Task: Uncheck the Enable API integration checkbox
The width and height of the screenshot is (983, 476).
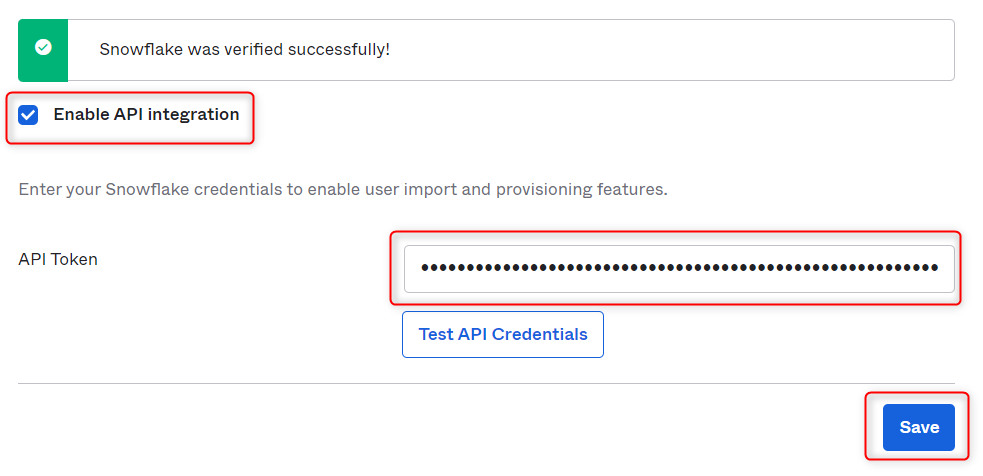Action: (x=28, y=115)
